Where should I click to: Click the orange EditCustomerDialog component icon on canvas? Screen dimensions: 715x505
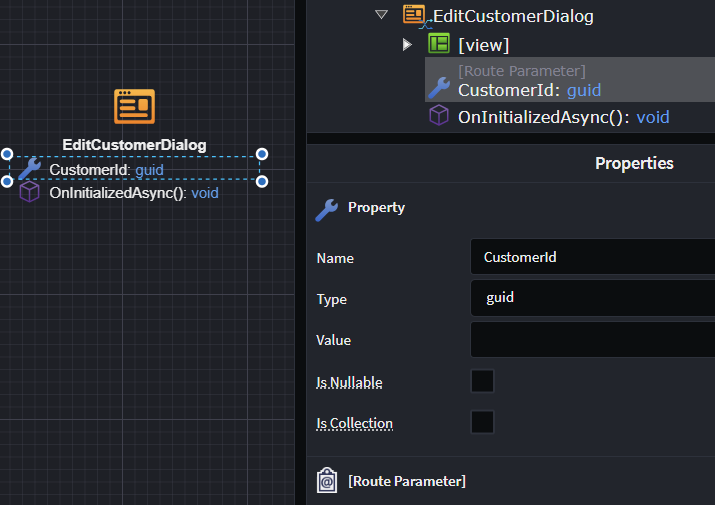tap(134, 107)
